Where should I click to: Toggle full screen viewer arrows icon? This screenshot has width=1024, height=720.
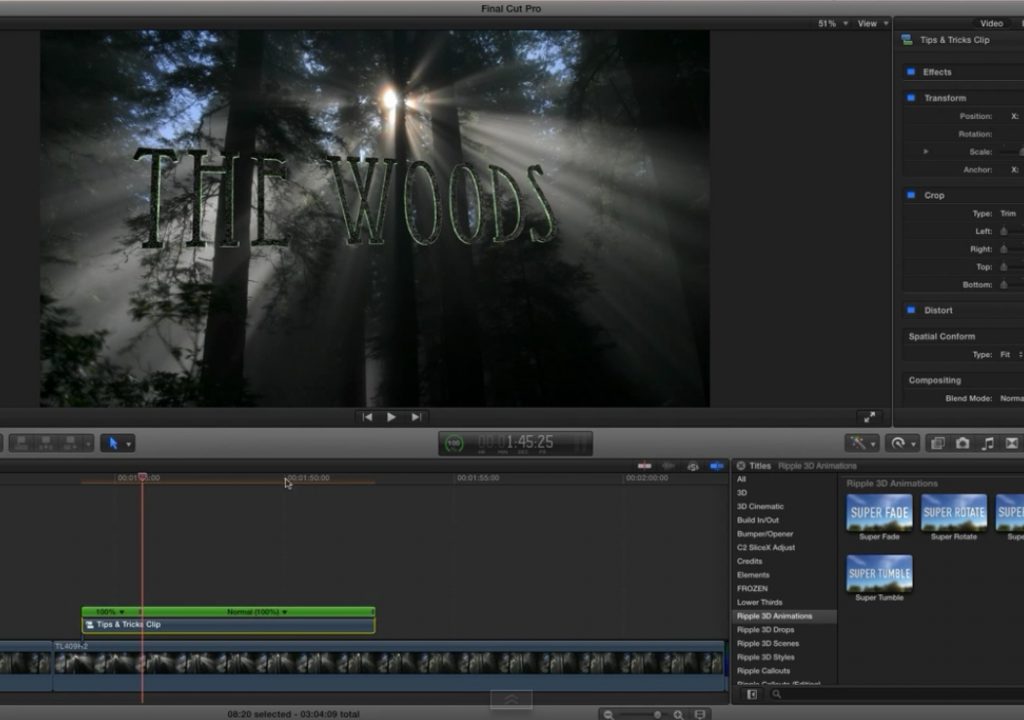pyautogui.click(x=869, y=417)
